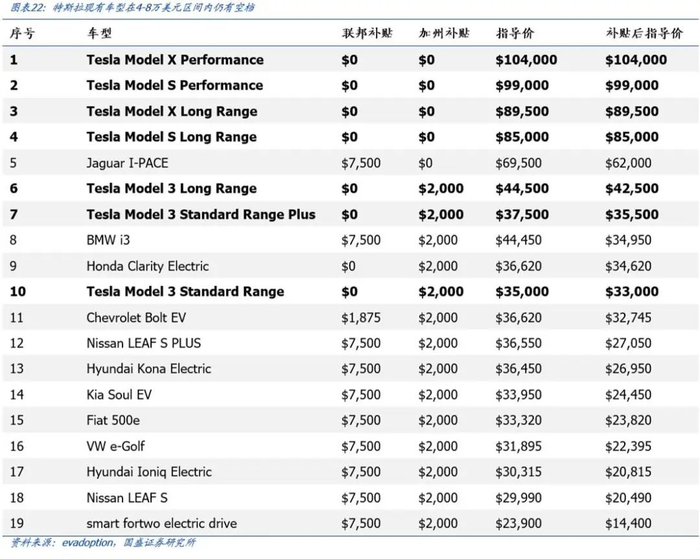Click the $104,000 guide price for Model X Performance

click(x=526, y=60)
